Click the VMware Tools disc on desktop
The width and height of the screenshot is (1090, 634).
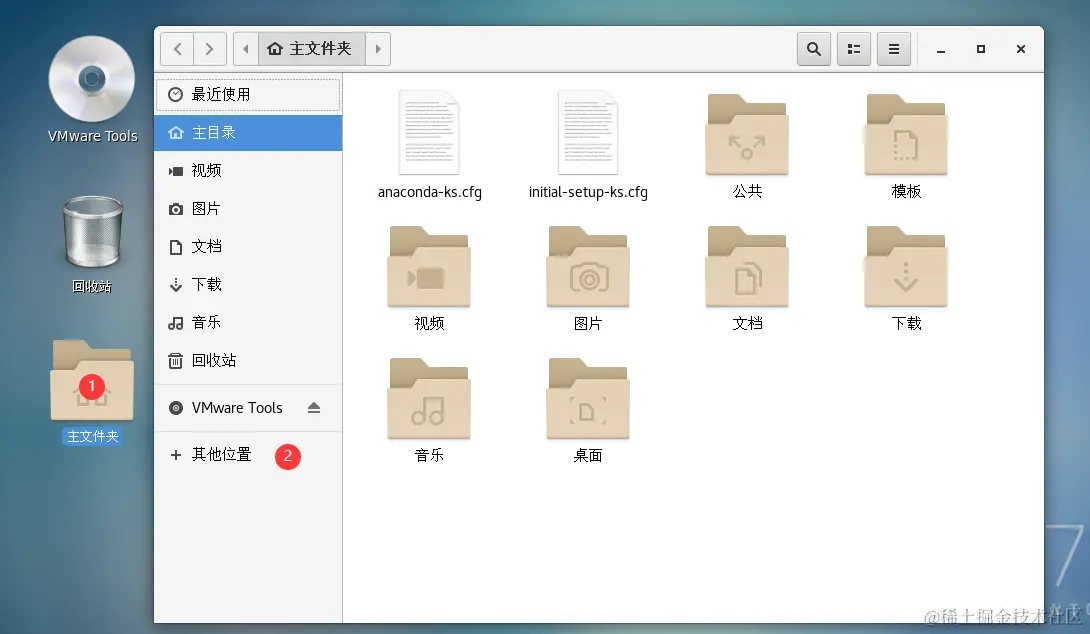tap(92, 79)
